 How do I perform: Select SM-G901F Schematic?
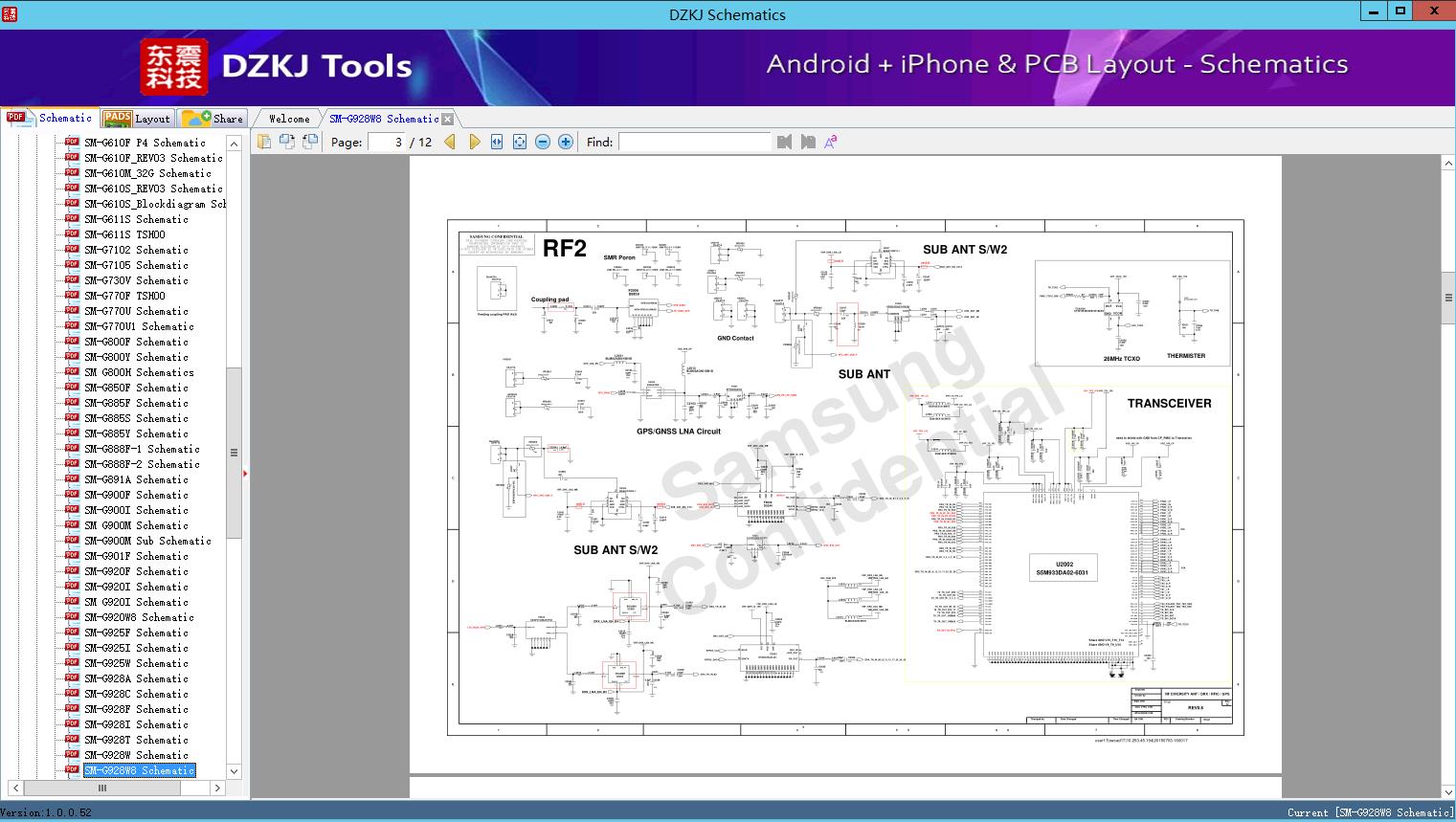tap(136, 556)
